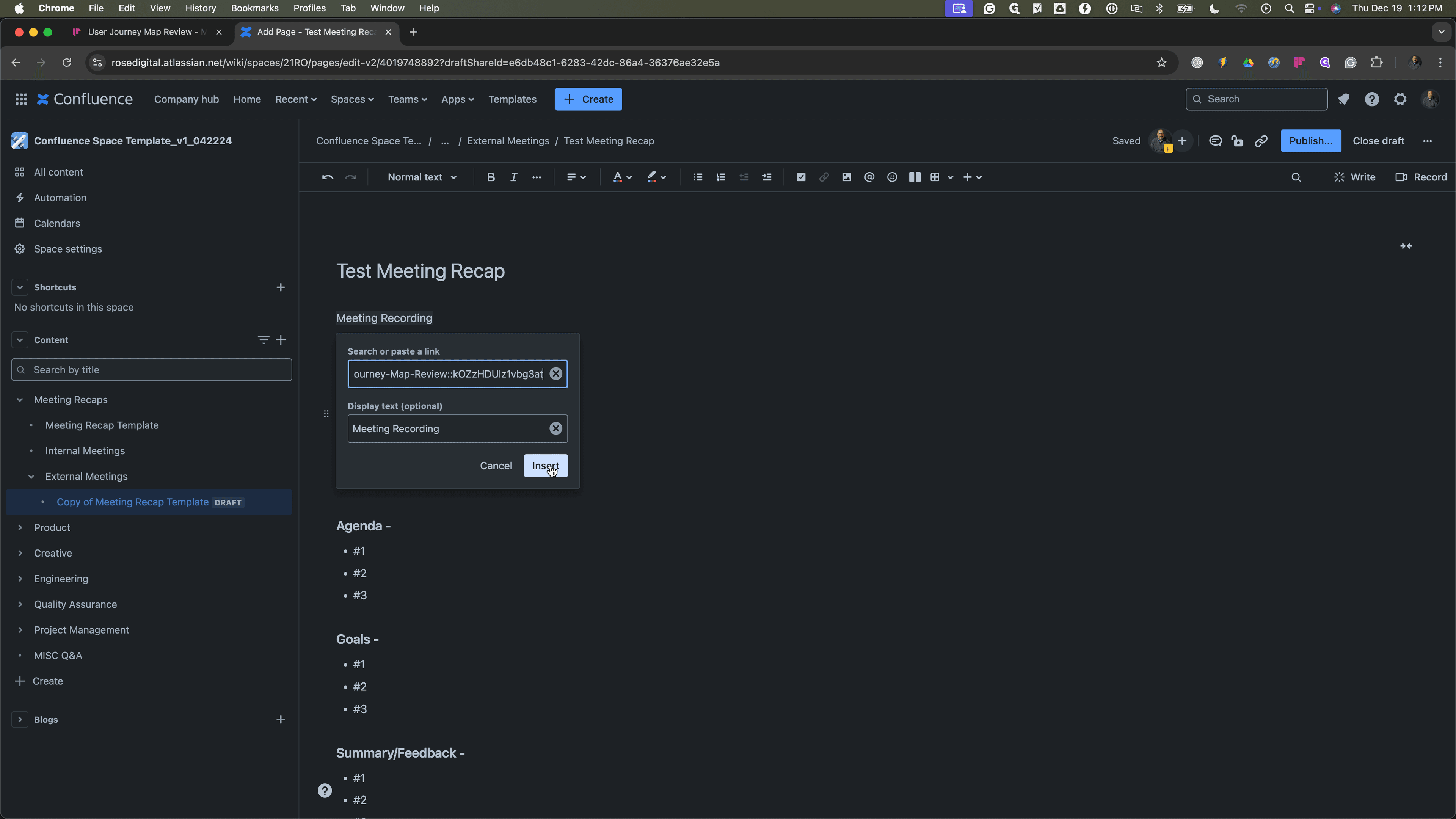Viewport: 1456px width, 819px height.
Task: Click the Search by title field
Action: pyautogui.click(x=152, y=370)
